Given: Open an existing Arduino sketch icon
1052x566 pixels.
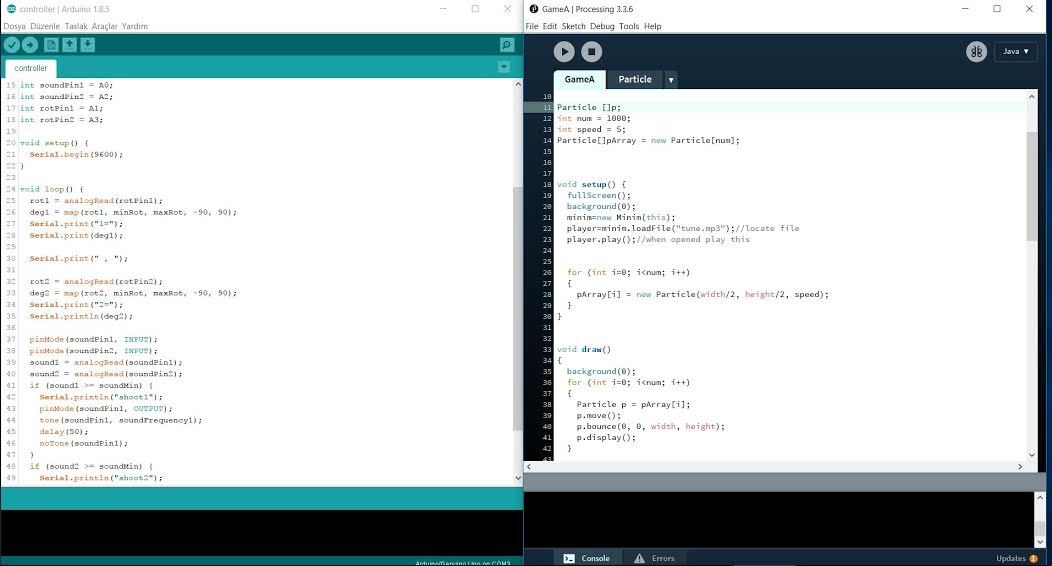Looking at the screenshot, I should (70, 45).
